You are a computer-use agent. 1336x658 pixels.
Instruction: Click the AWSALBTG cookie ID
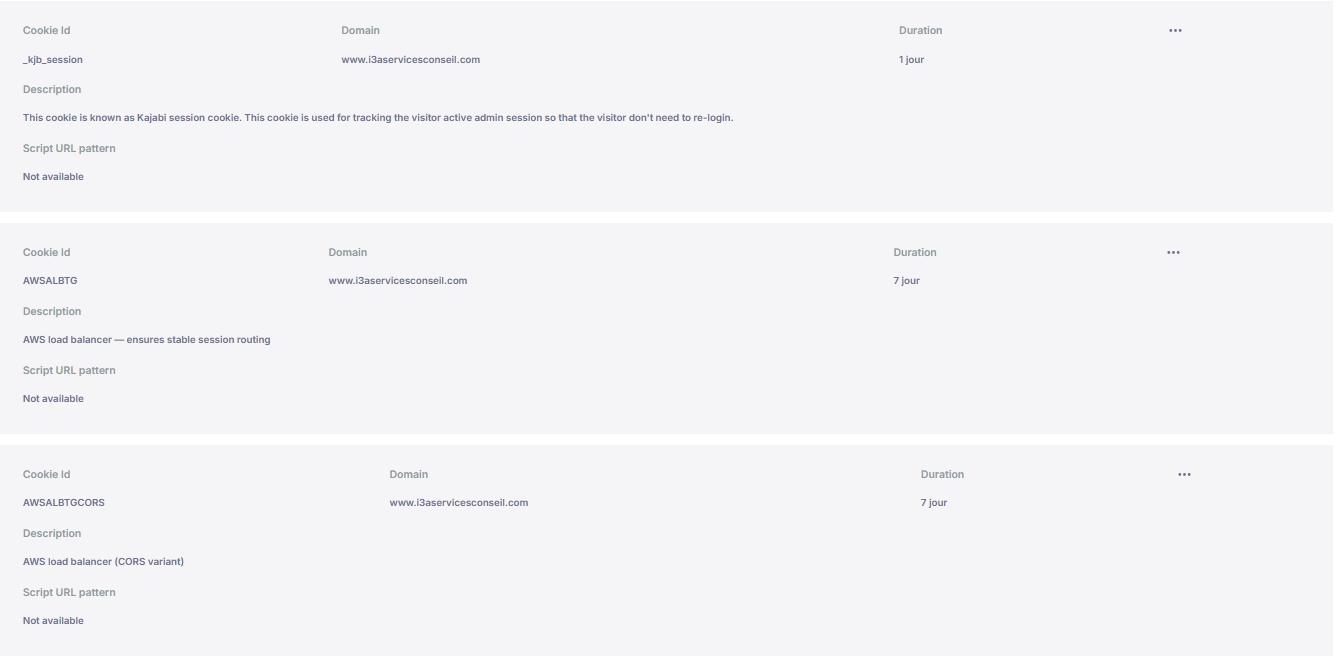click(x=50, y=281)
